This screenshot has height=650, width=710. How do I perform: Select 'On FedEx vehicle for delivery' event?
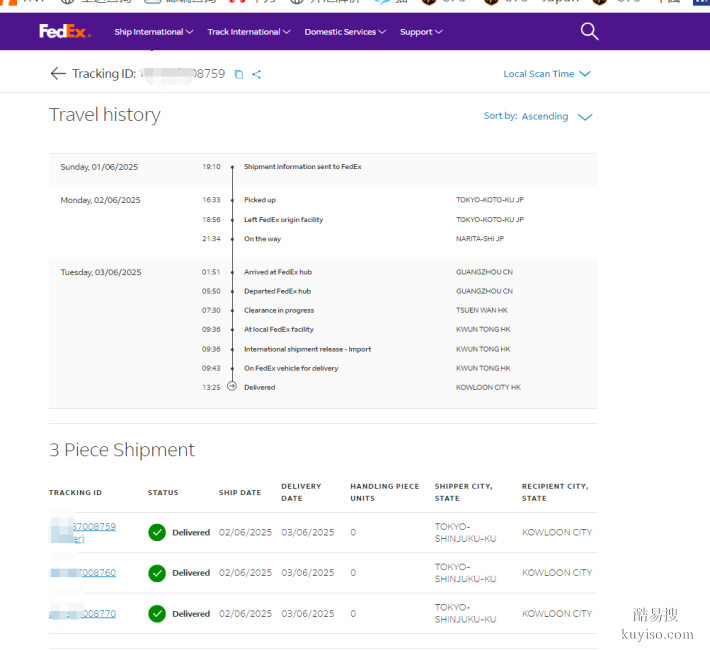point(291,368)
